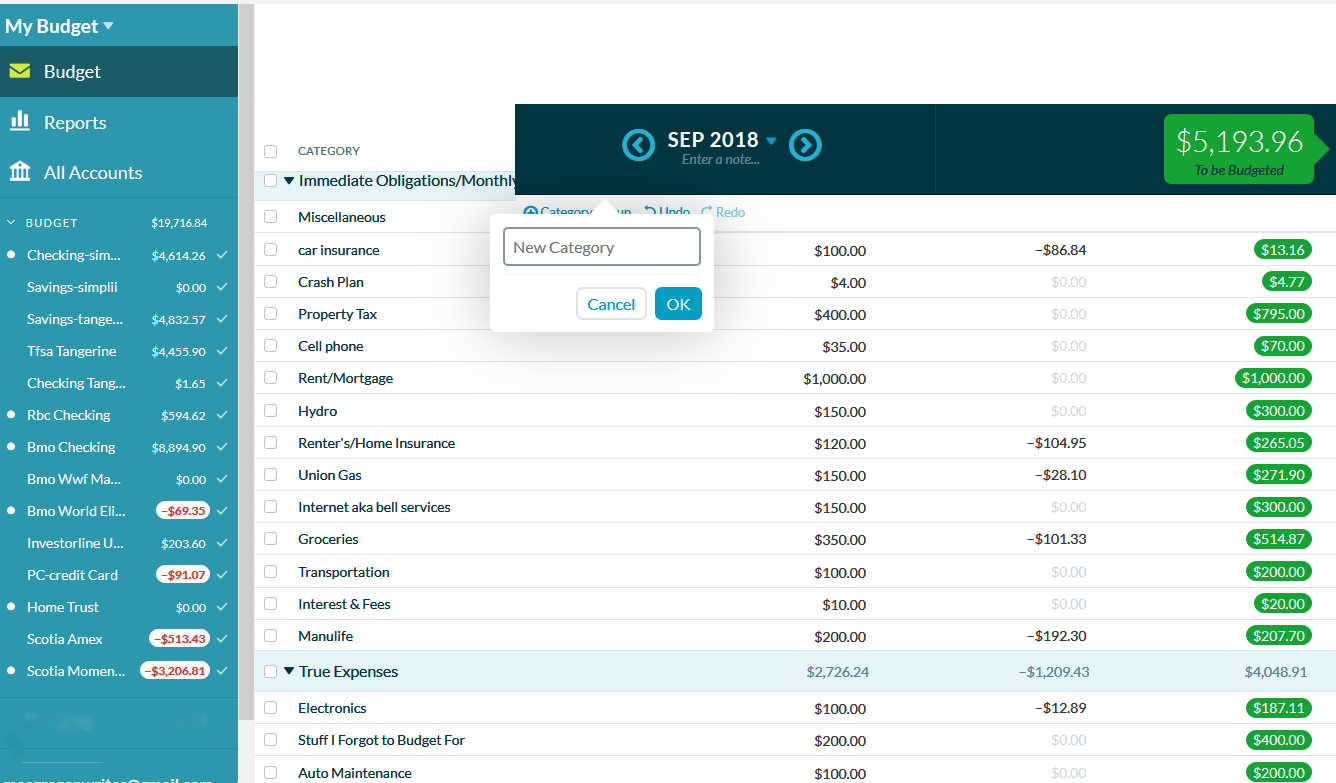Click the sidebar vertical scrollbar
The image size is (1336, 783).
tap(246, 360)
